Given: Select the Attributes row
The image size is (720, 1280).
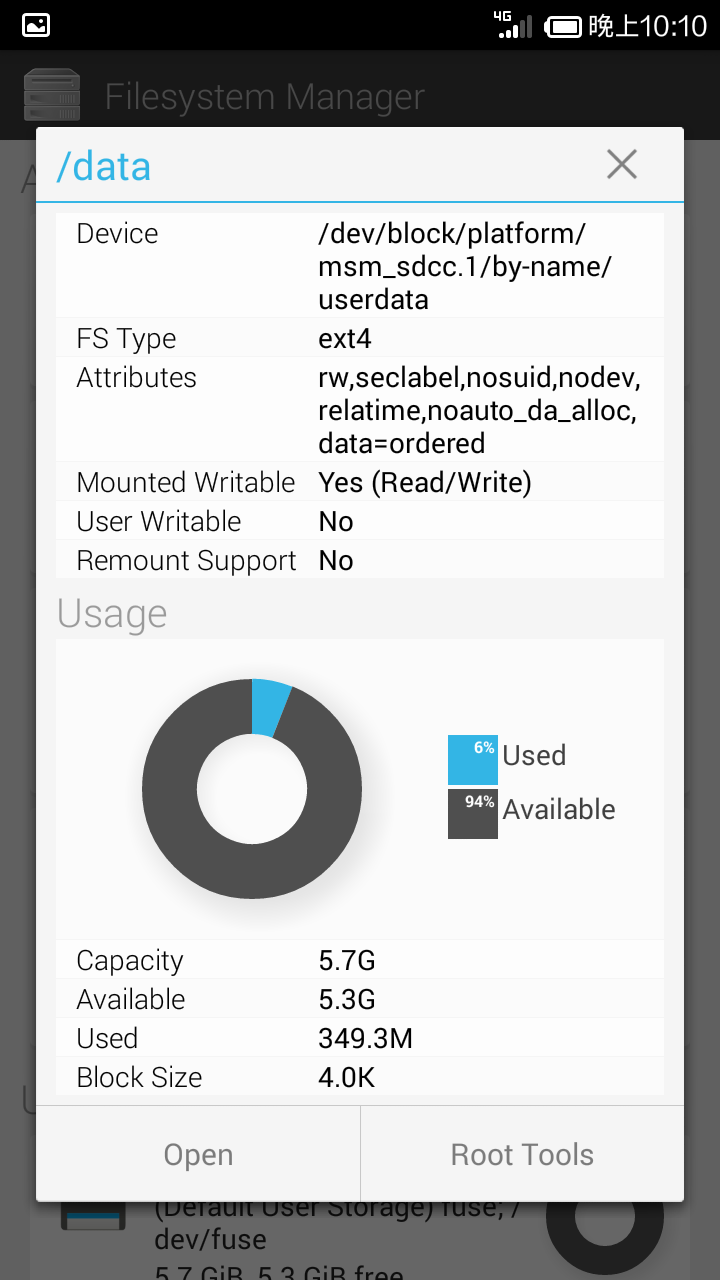Looking at the screenshot, I should (x=360, y=410).
